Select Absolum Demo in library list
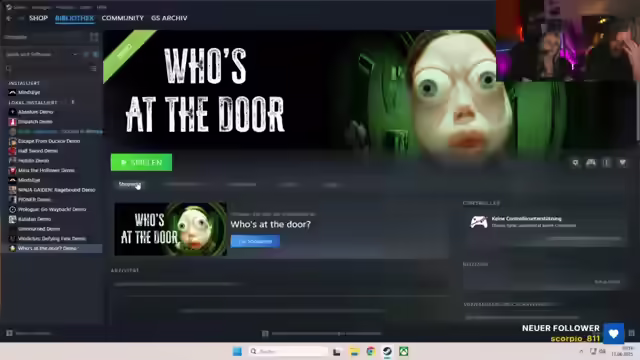Viewport: 640px width, 360px height. 36,112
